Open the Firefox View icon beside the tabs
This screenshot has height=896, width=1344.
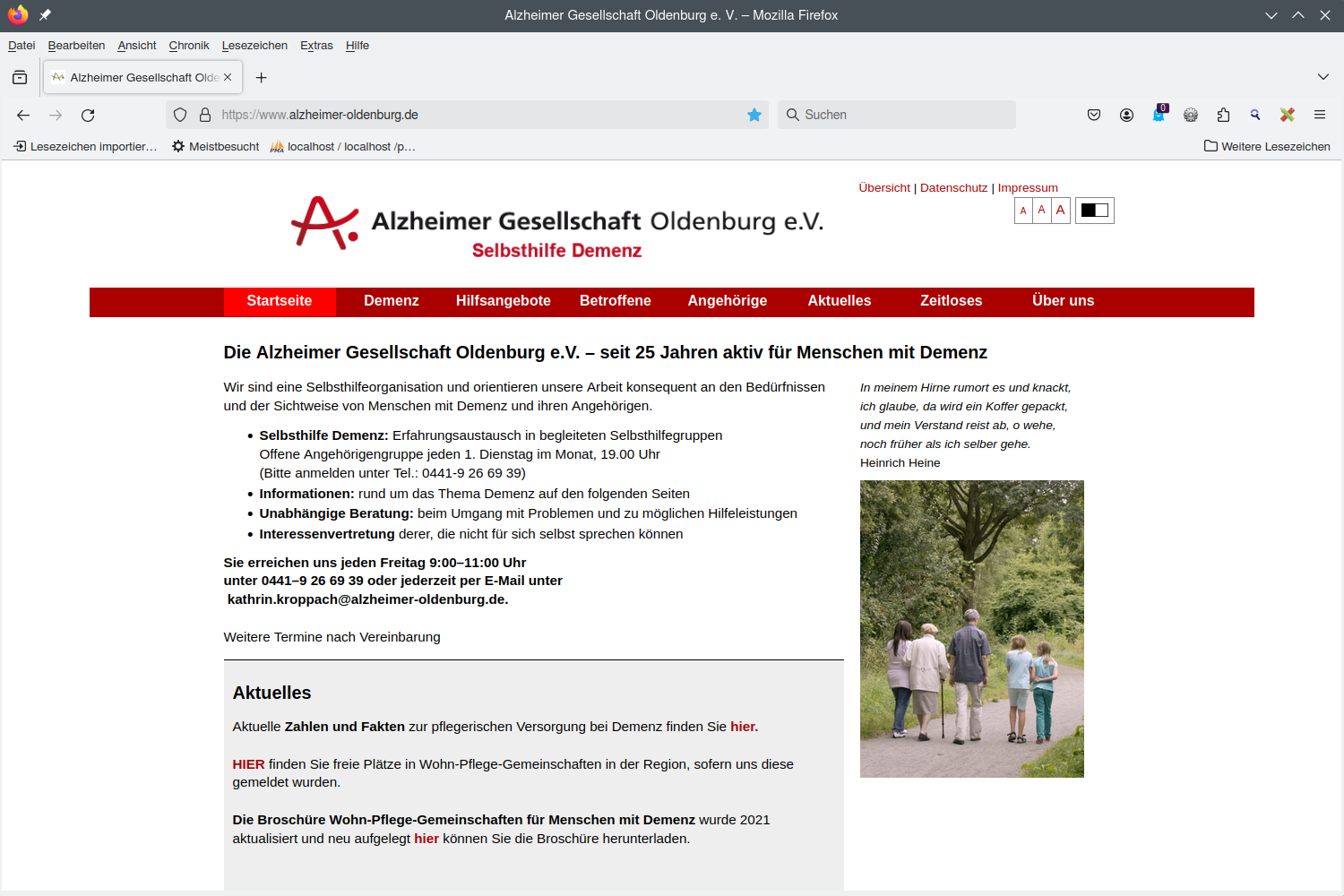(x=20, y=78)
